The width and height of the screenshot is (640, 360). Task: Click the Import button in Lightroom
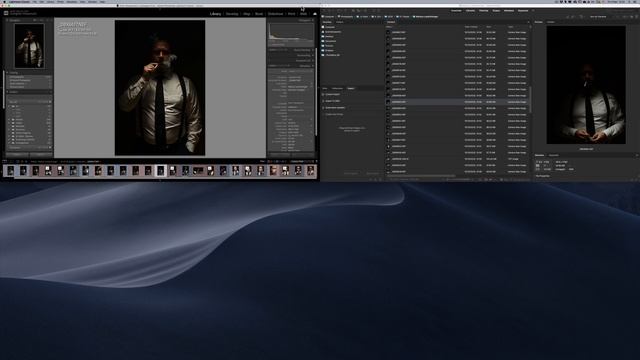tap(17, 155)
